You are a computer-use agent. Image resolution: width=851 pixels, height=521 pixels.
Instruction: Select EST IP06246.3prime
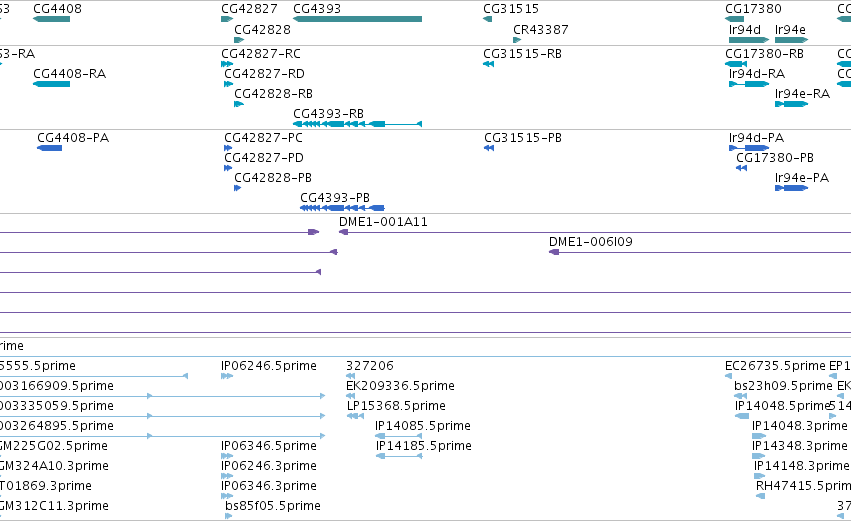[x=269, y=466]
